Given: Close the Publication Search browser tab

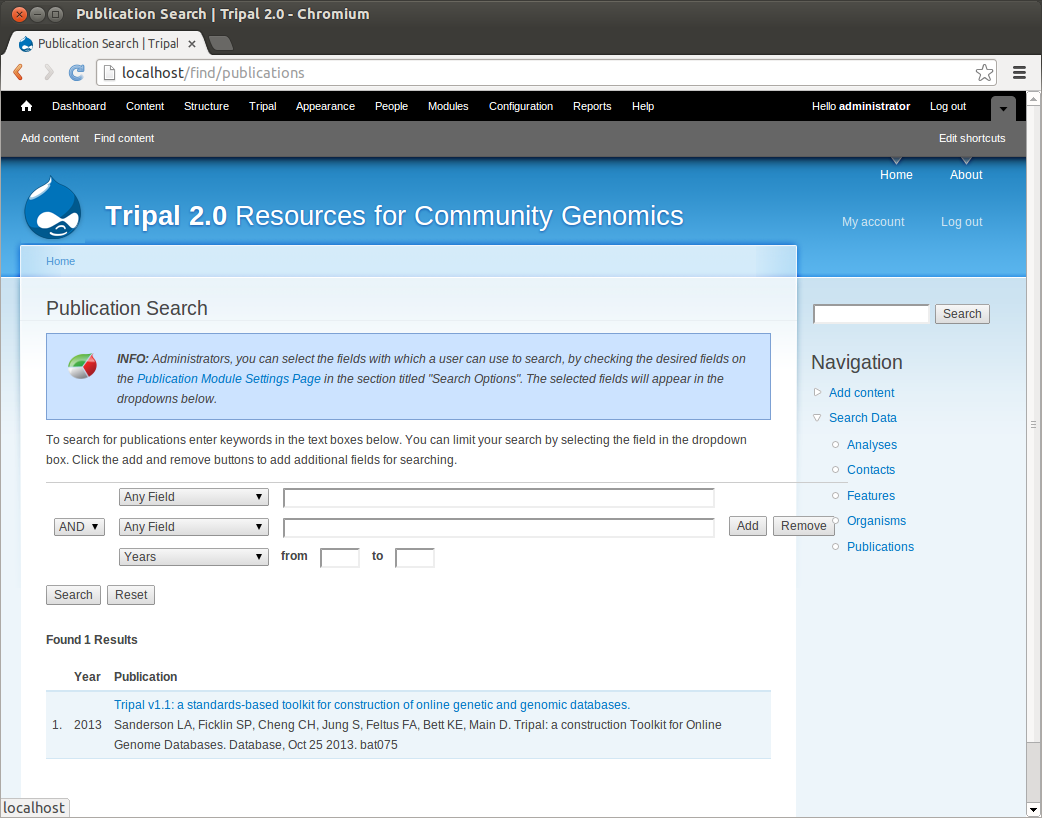Looking at the screenshot, I should click(x=191, y=44).
